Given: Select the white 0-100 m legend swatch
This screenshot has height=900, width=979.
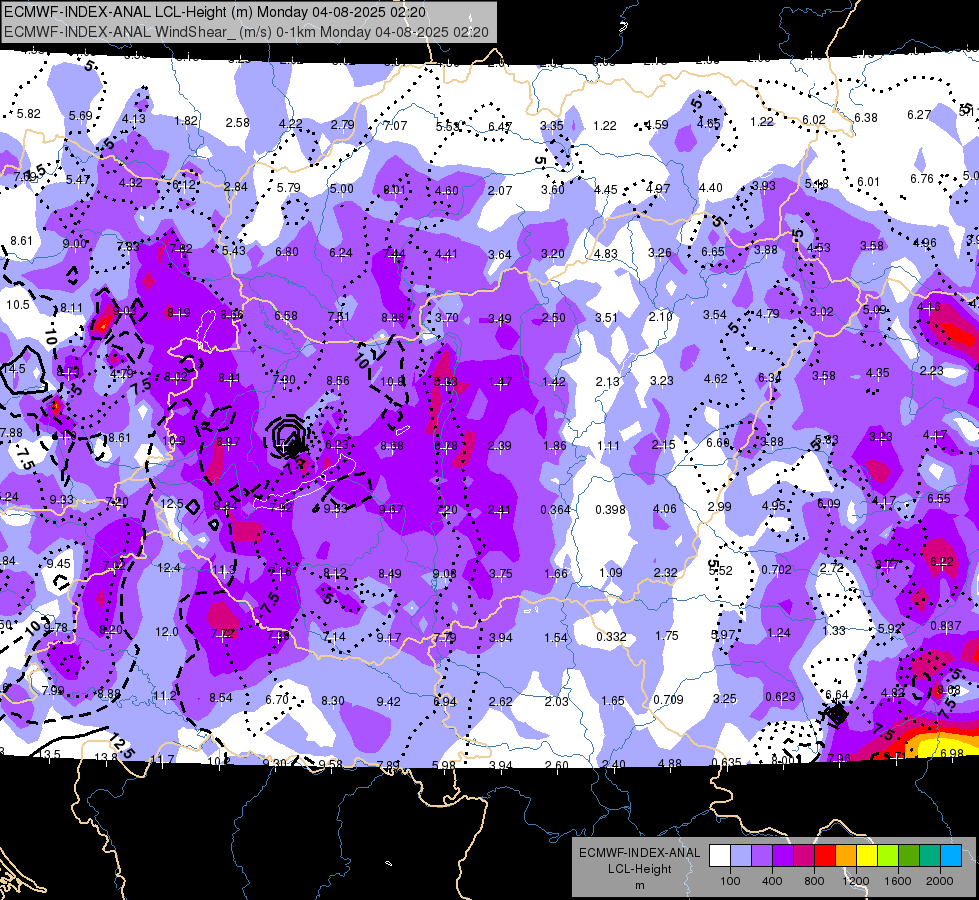Looking at the screenshot, I should tap(720, 856).
